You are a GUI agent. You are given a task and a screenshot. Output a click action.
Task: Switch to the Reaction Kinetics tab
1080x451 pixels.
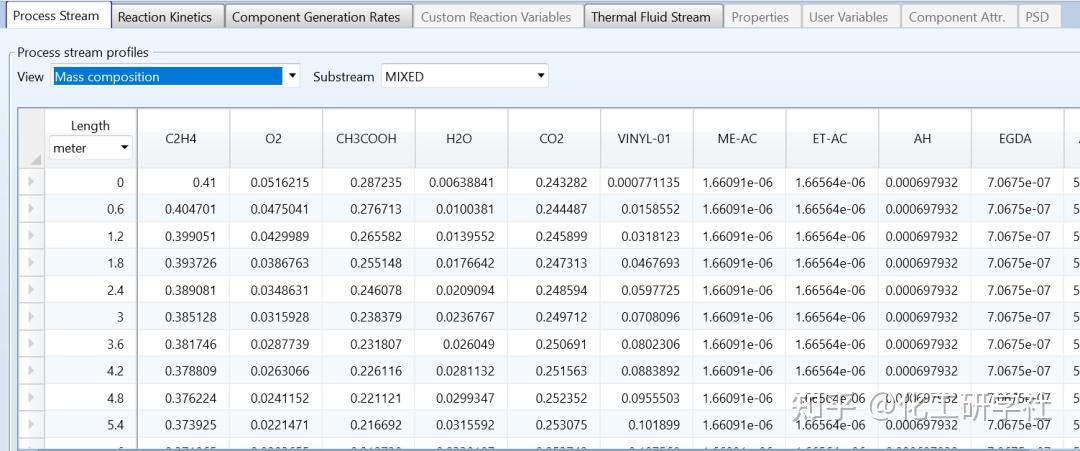tap(165, 17)
